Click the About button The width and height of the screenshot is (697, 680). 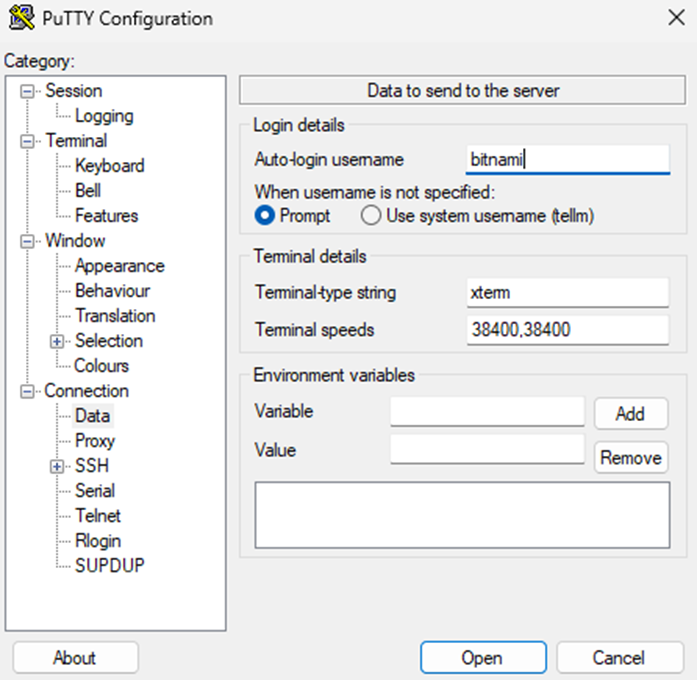75,657
